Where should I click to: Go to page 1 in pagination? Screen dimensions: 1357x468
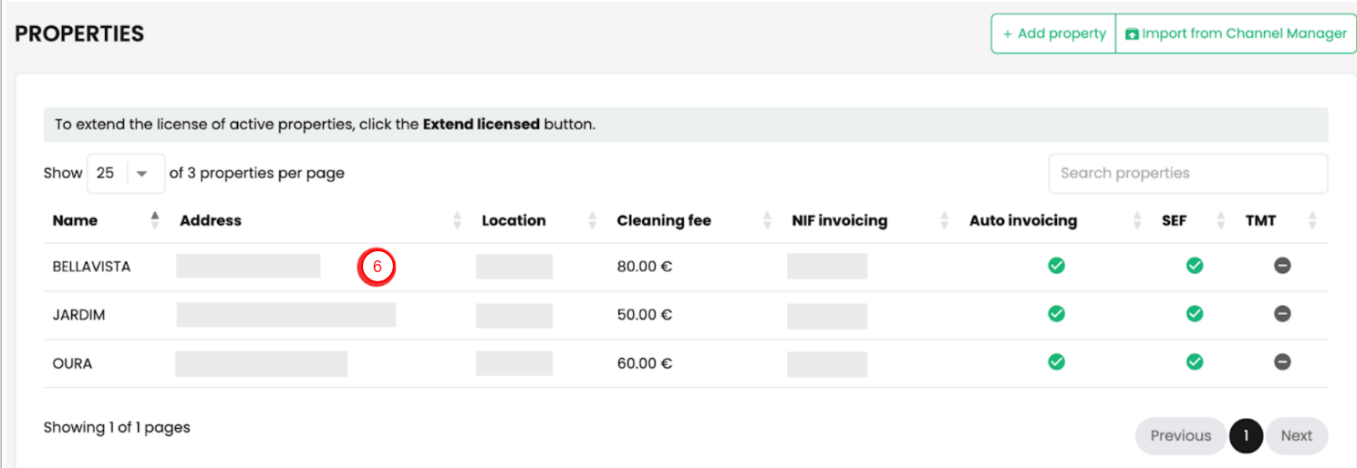pos(1246,436)
